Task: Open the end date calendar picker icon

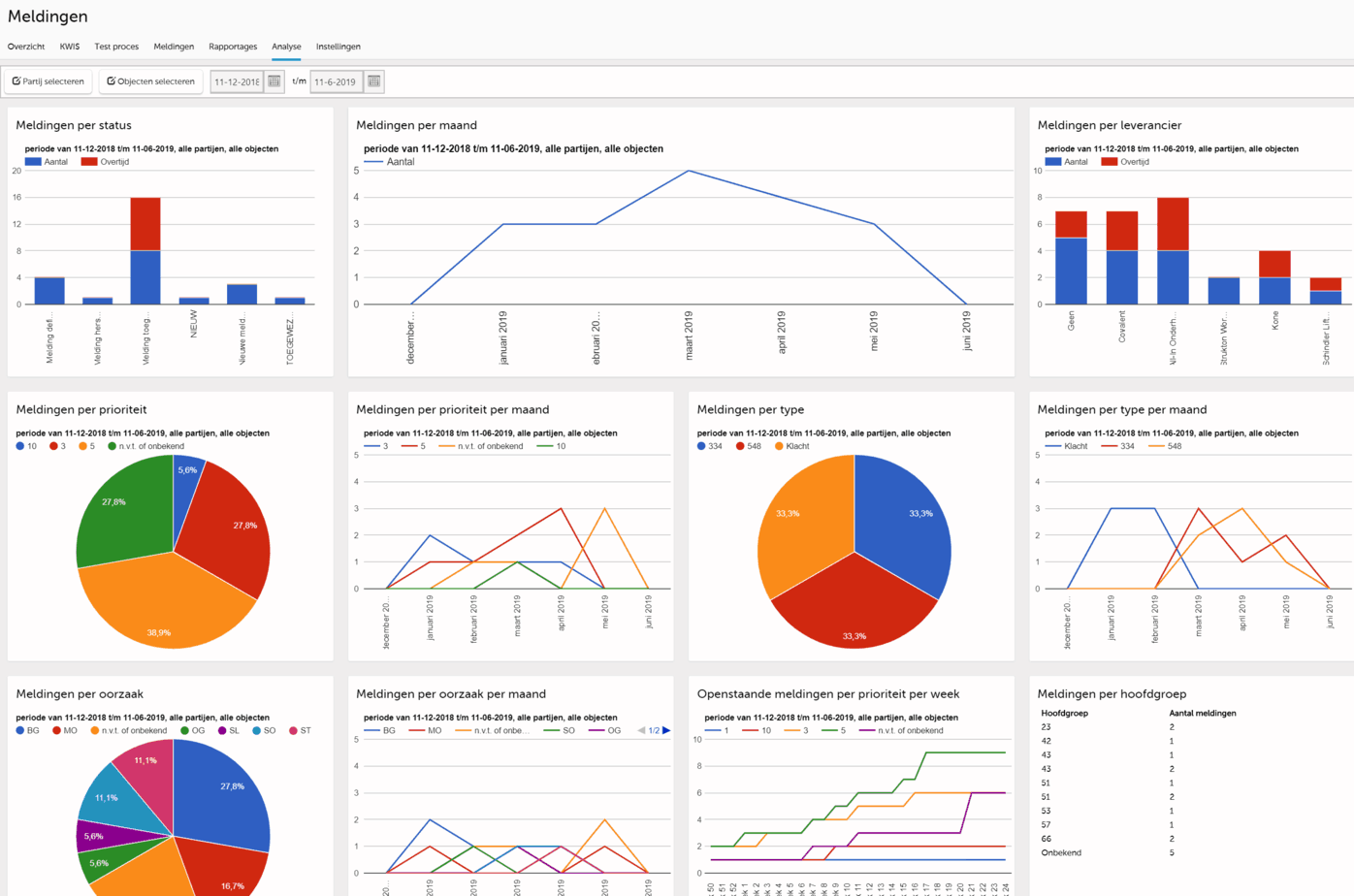Action: click(x=374, y=81)
